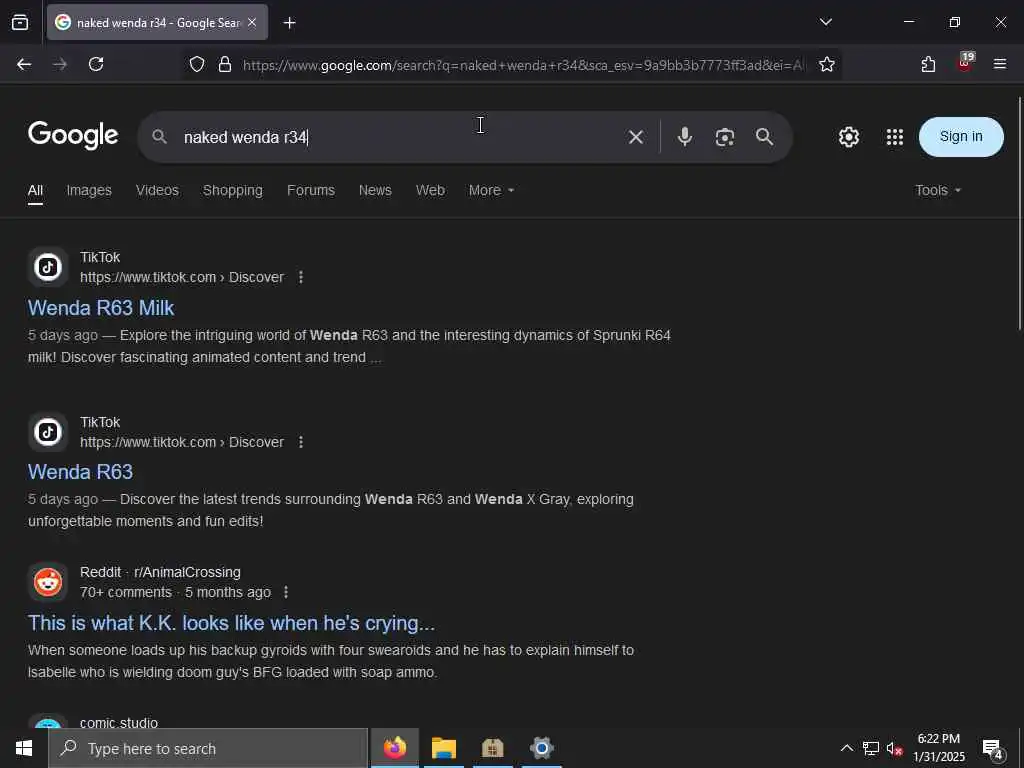Screen dimensions: 1024x768
Task: Open Firefox from the taskbar
Action: pos(394,748)
